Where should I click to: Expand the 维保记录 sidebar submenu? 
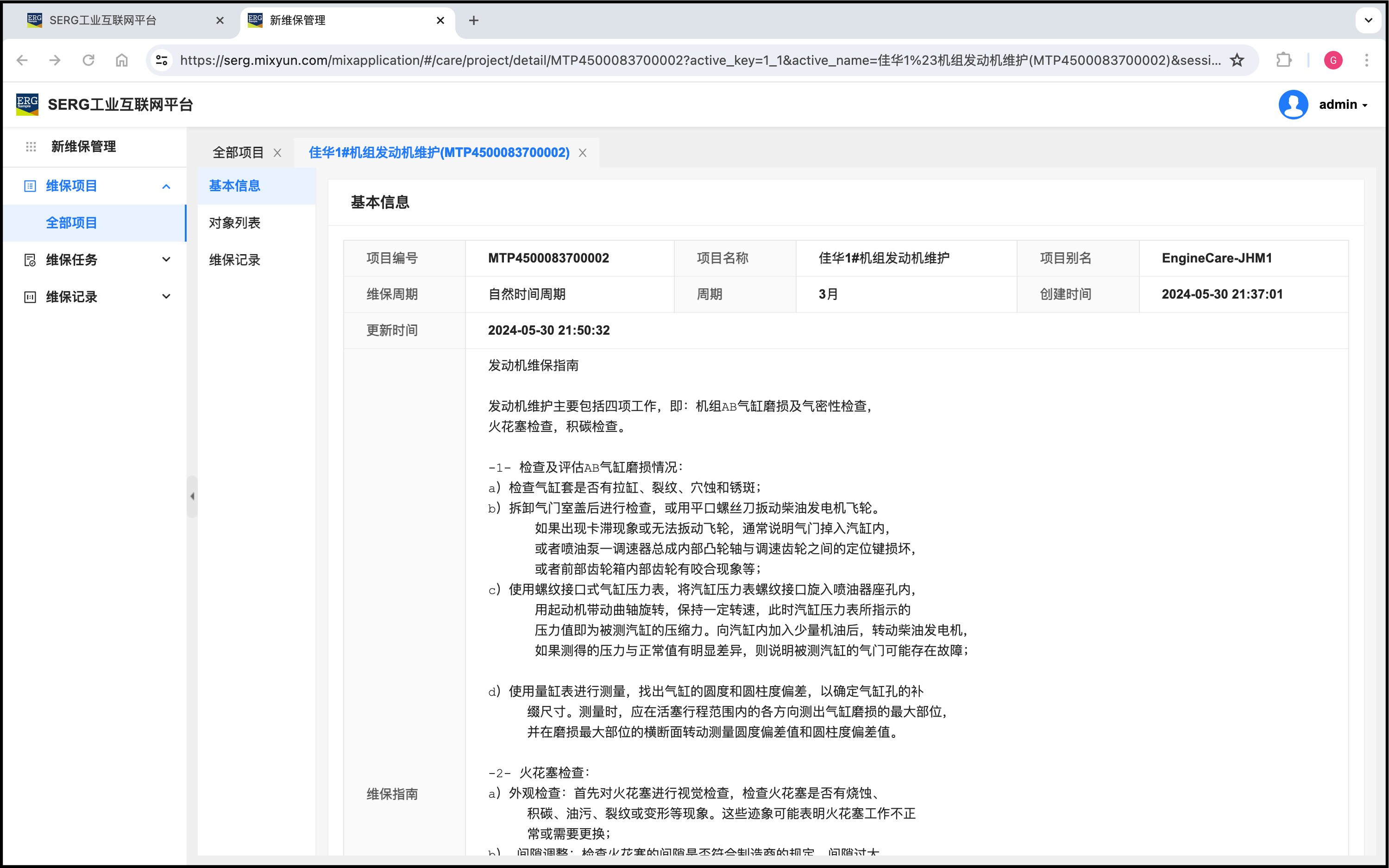(x=167, y=297)
